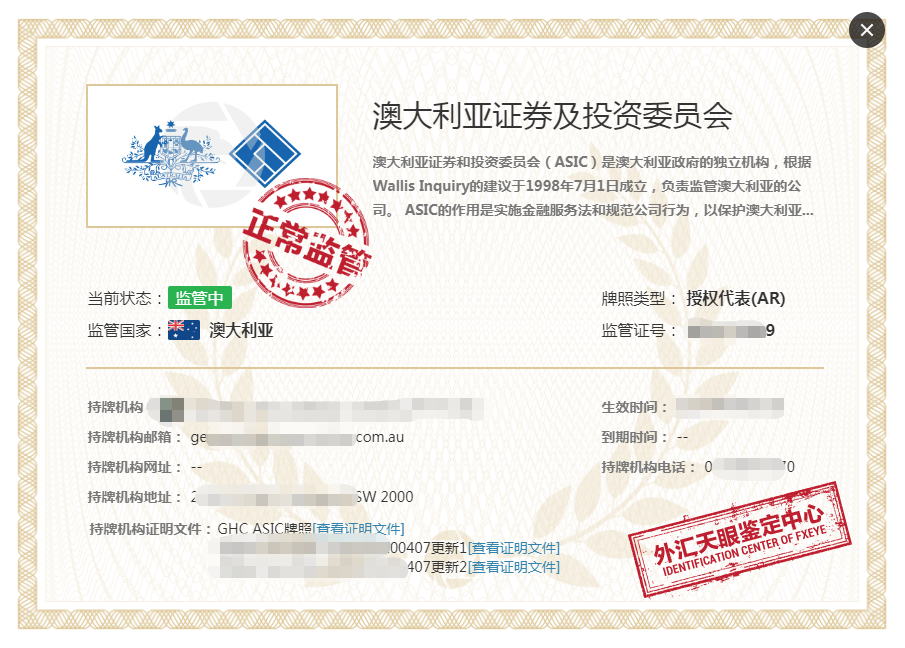Click the 持牌机构电话 phone number value
The width and height of the screenshot is (905, 648).
pos(749,466)
